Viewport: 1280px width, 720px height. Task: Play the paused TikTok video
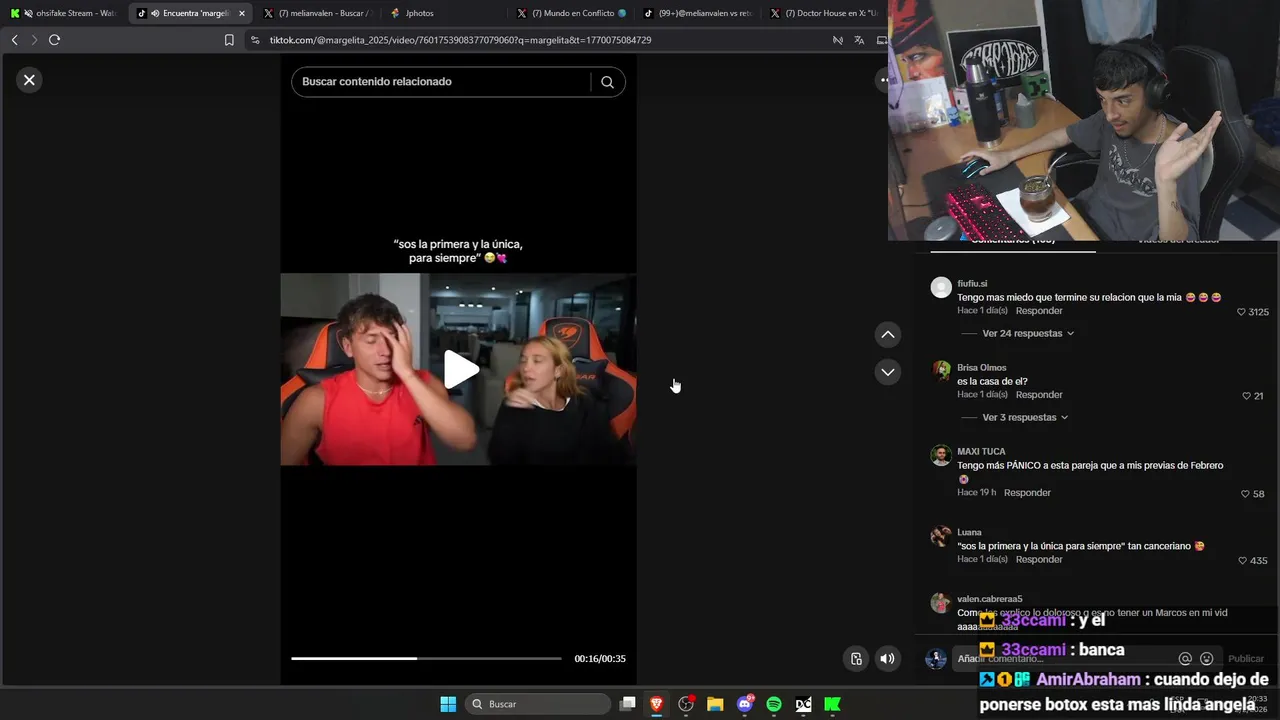point(460,369)
